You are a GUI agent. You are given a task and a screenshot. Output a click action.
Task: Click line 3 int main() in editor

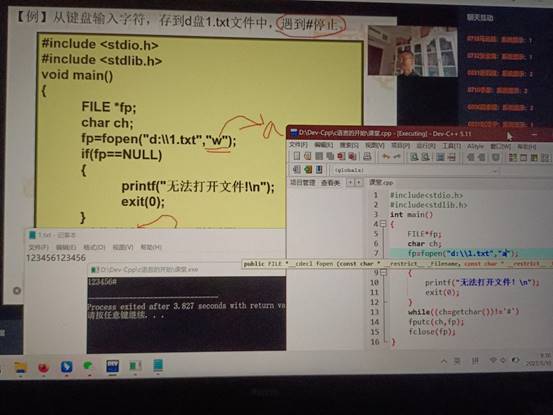(x=411, y=214)
